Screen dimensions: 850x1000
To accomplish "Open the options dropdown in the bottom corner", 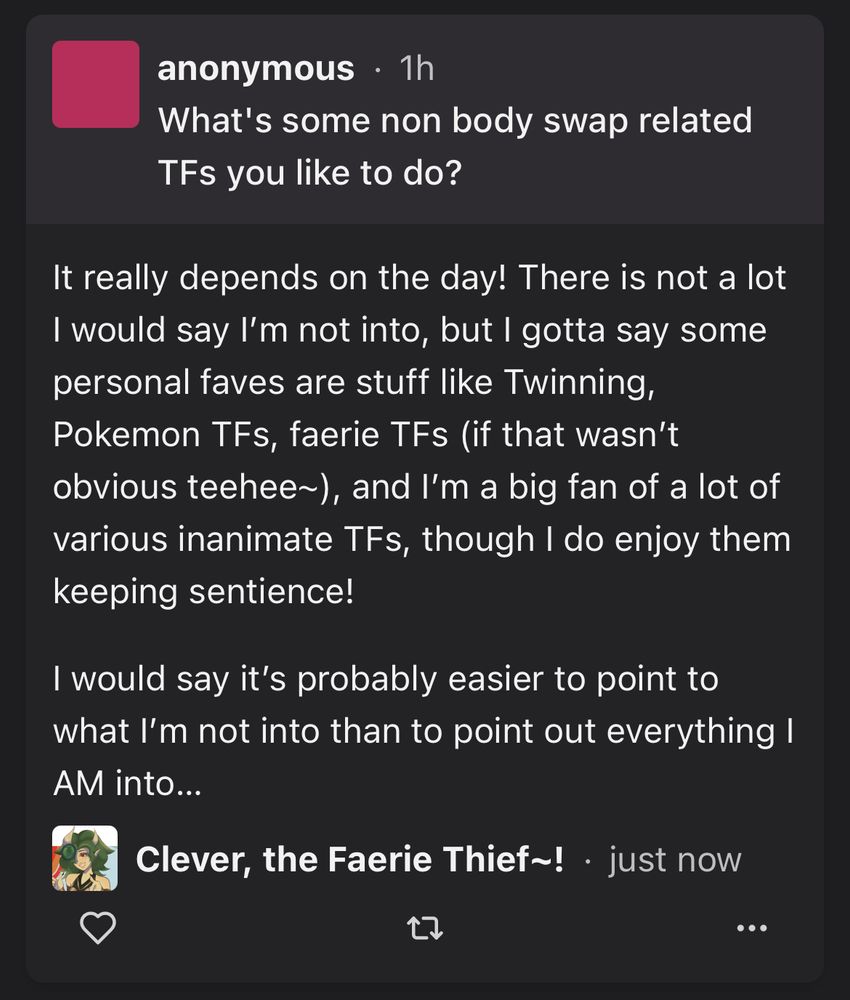I will 750,928.
